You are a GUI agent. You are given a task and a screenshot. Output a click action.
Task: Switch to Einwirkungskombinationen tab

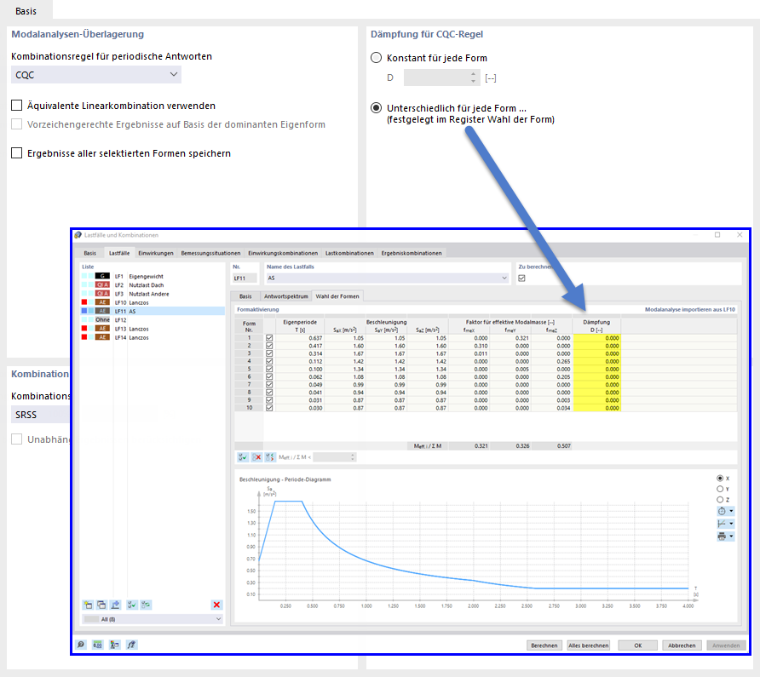(x=283, y=253)
